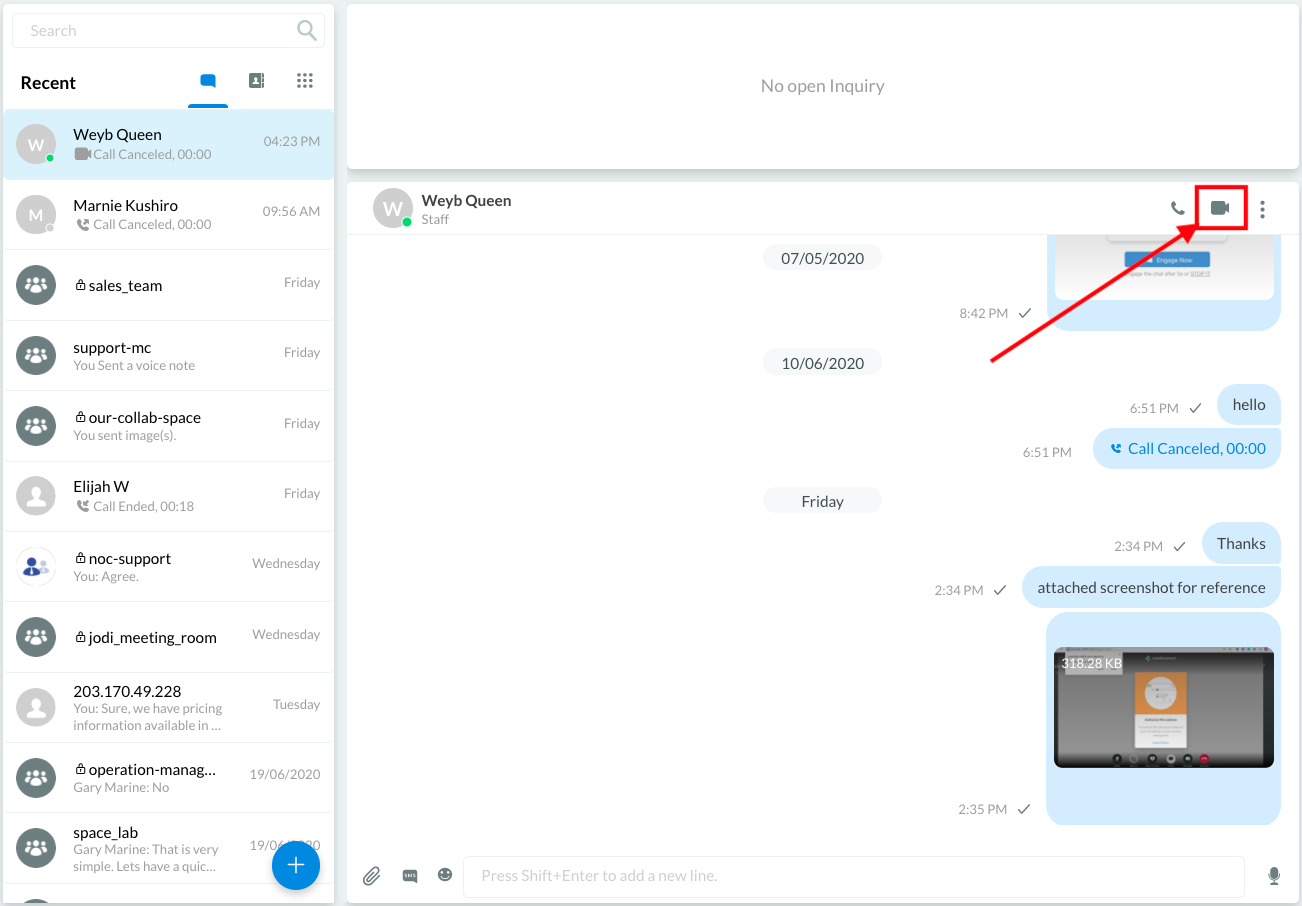Click the "Call Canceled, 00:00" message bubble
Viewport: 1302px width, 906px height.
(x=1187, y=449)
